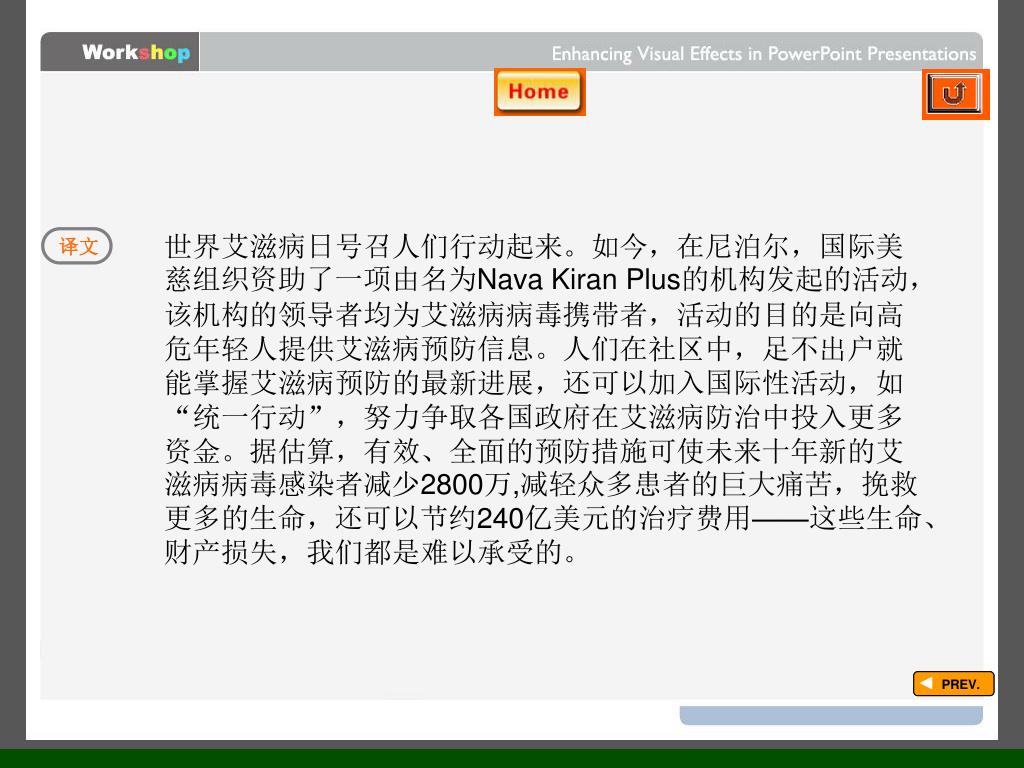The height and width of the screenshot is (768, 1024).
Task: Click the number 2800万 in the paragraph
Action: click(465, 485)
